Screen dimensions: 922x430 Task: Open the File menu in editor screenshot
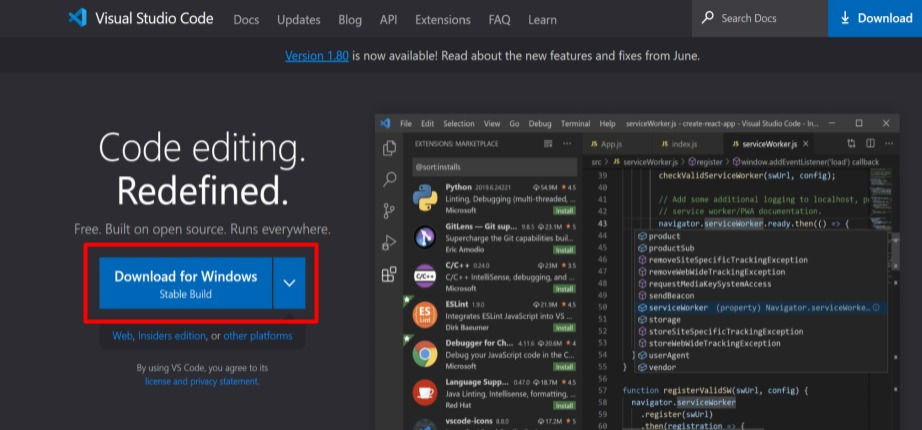click(406, 124)
